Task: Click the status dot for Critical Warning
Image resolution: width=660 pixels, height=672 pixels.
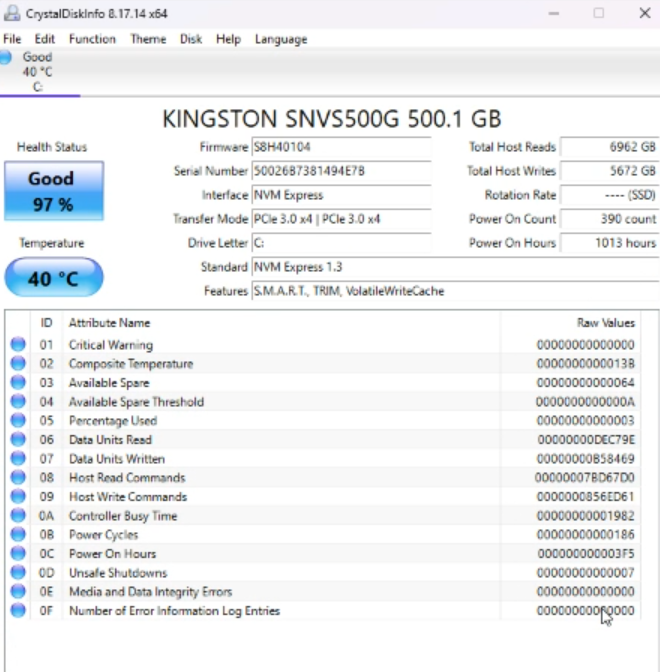Action: click(18, 344)
